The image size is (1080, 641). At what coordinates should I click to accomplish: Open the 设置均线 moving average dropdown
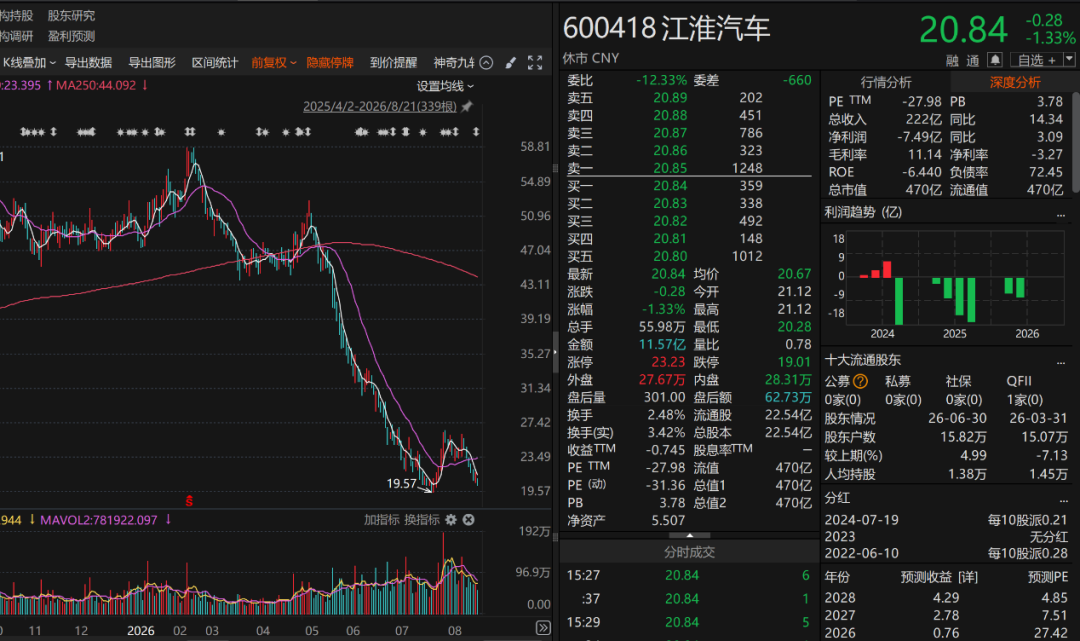click(x=445, y=86)
